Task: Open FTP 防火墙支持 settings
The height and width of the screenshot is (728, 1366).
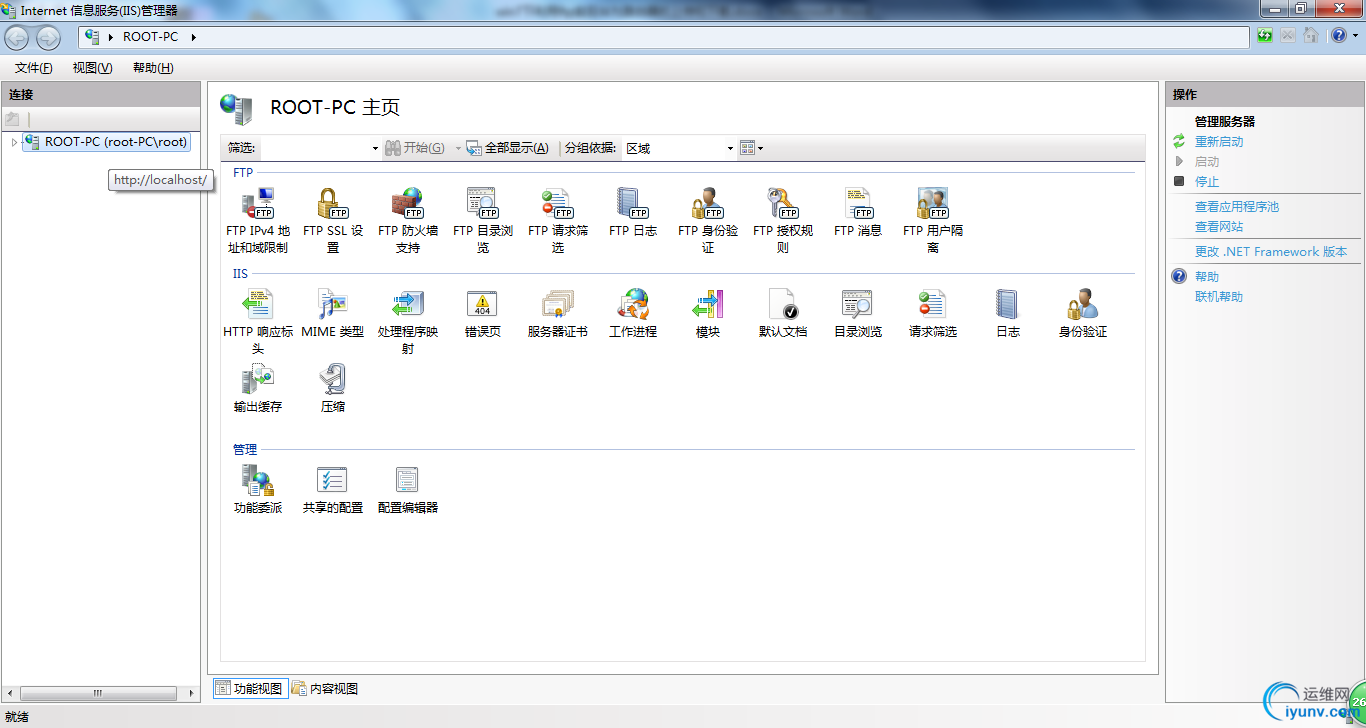Action: pyautogui.click(x=407, y=207)
